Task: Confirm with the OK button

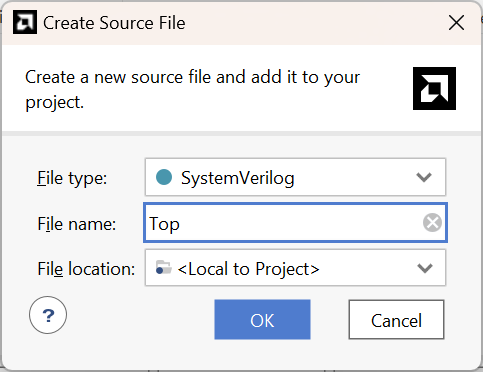Action: [x=262, y=320]
